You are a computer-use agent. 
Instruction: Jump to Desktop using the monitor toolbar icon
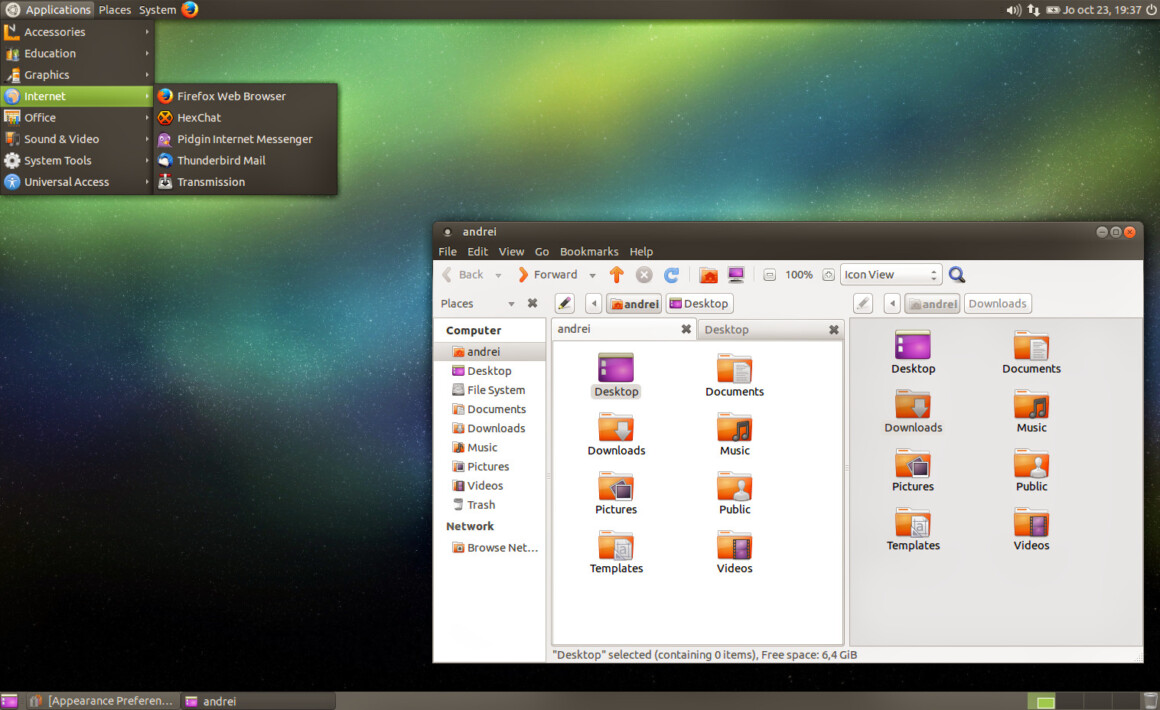coord(736,274)
